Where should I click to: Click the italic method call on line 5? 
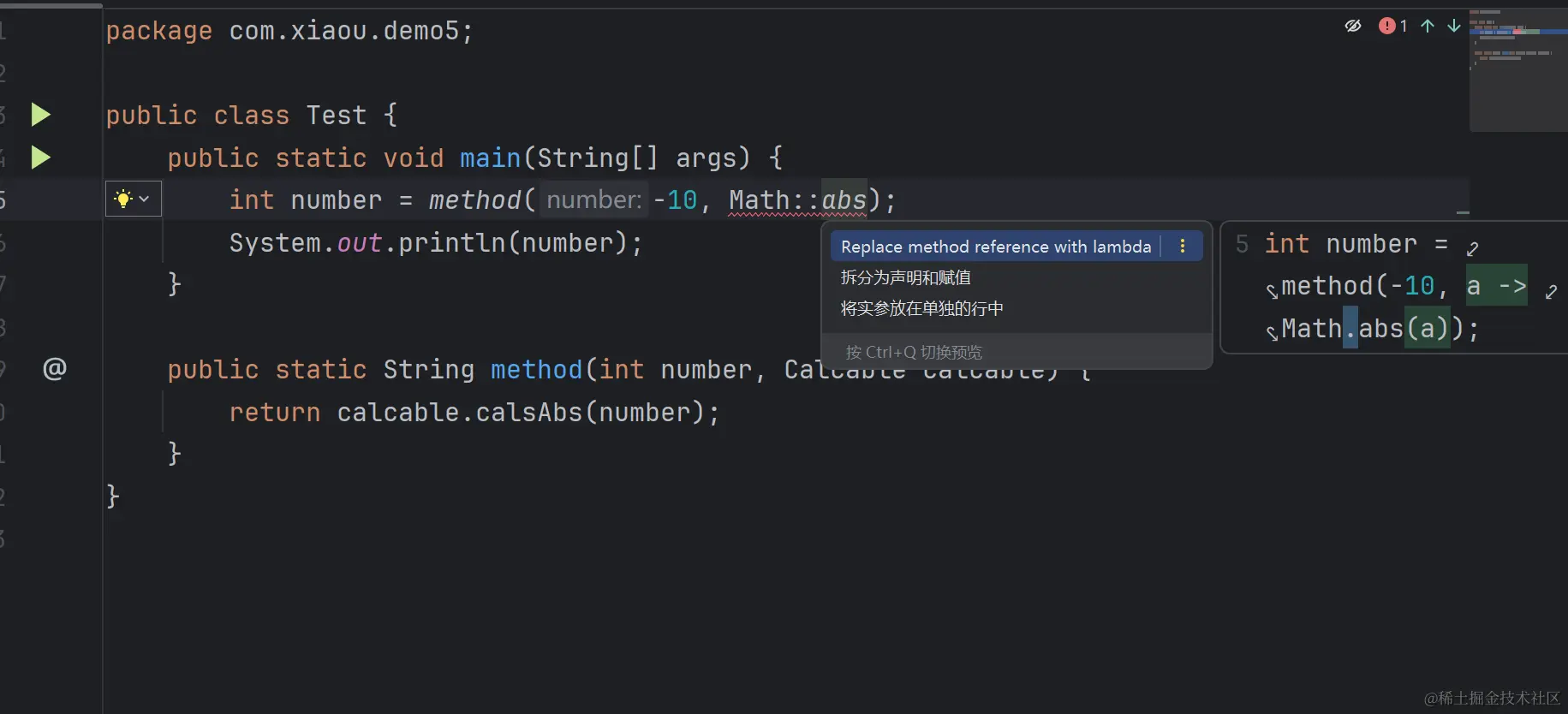(x=475, y=200)
